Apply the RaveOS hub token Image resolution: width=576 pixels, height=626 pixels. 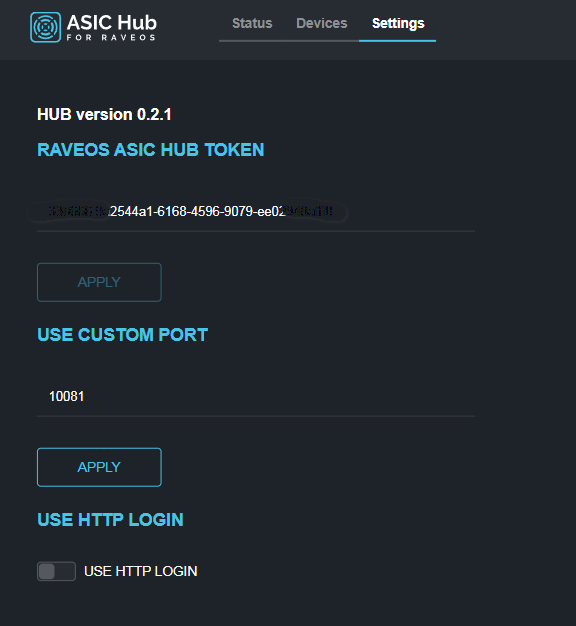(99, 282)
